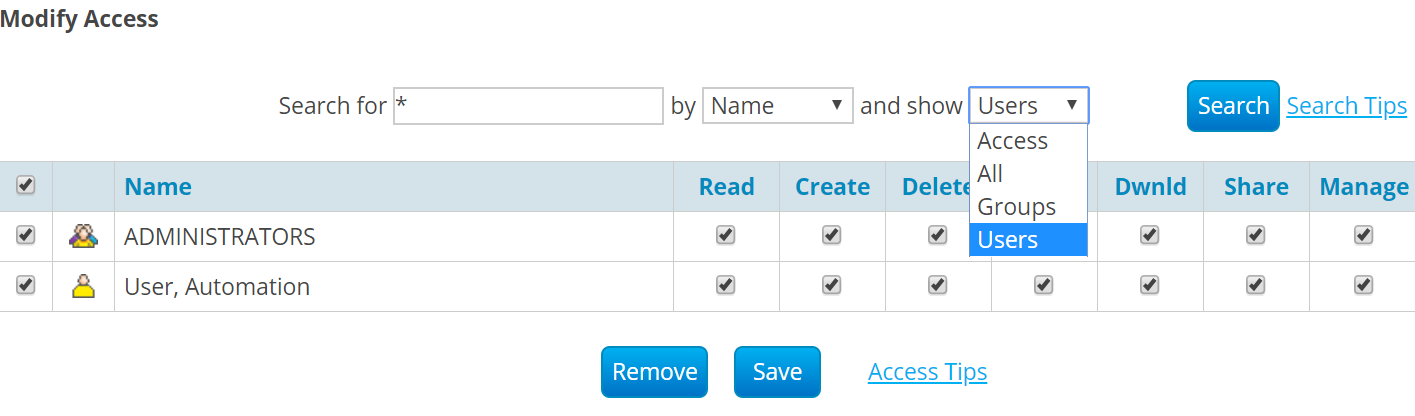This screenshot has height=416, width=1415.
Task: Click the Automation User person icon
Action: (x=83, y=287)
